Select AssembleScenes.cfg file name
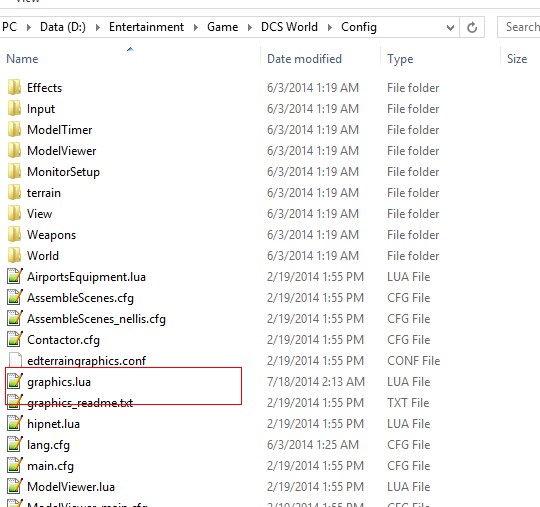The width and height of the screenshot is (540, 507). click(x=80, y=298)
